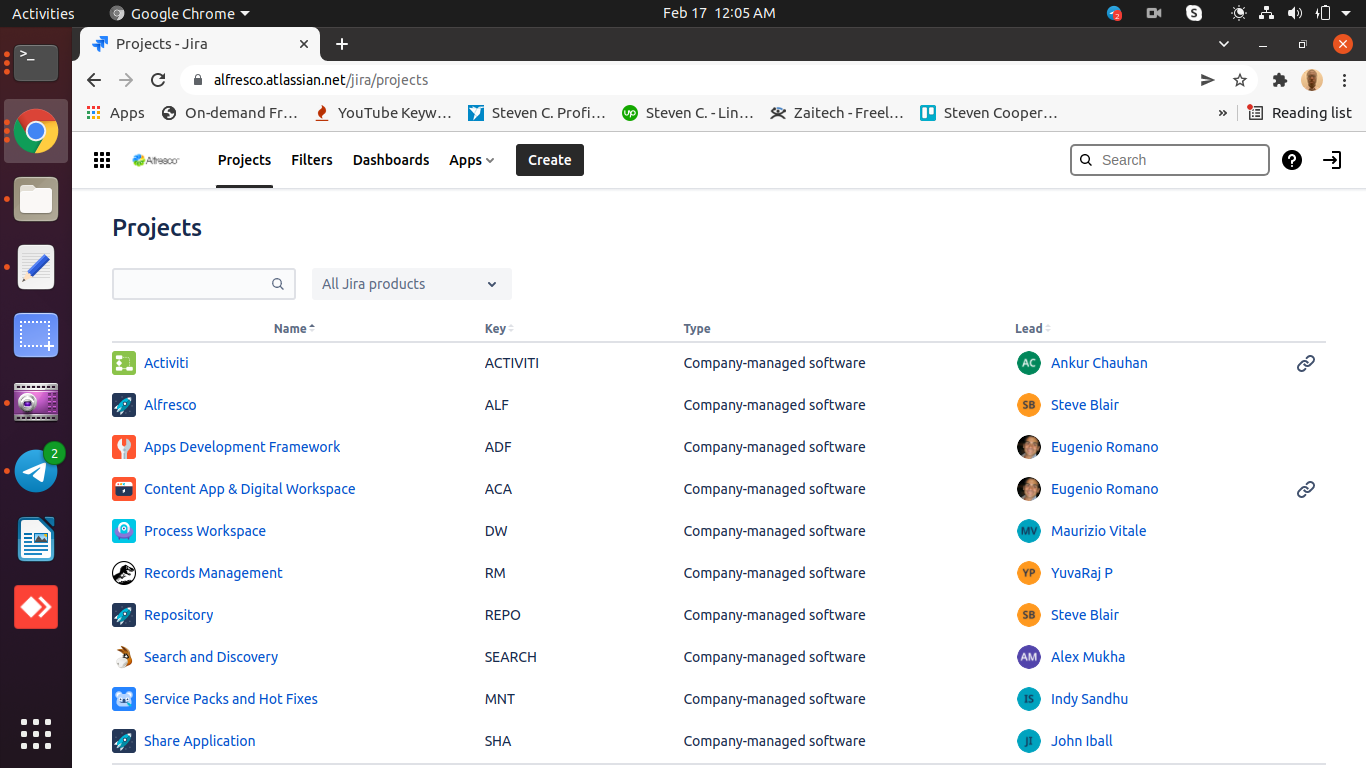Open the Jira app switcher grid icon

(x=102, y=160)
